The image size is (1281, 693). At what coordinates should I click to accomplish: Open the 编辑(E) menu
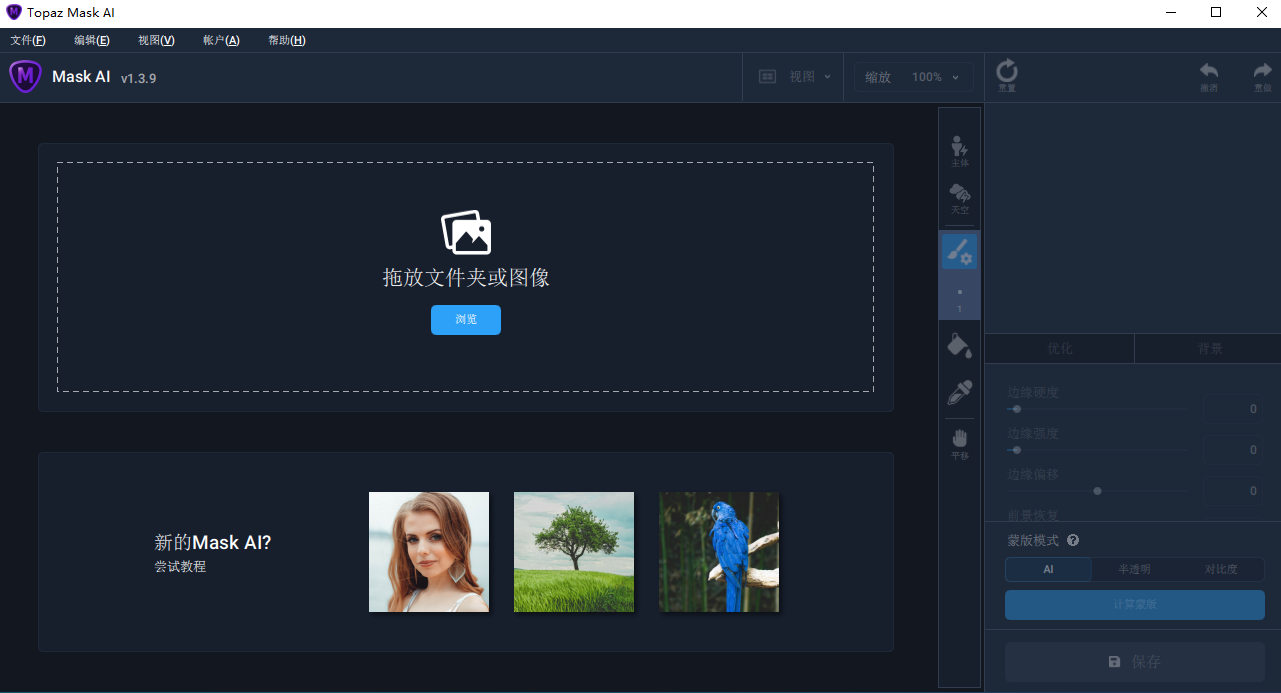92,40
